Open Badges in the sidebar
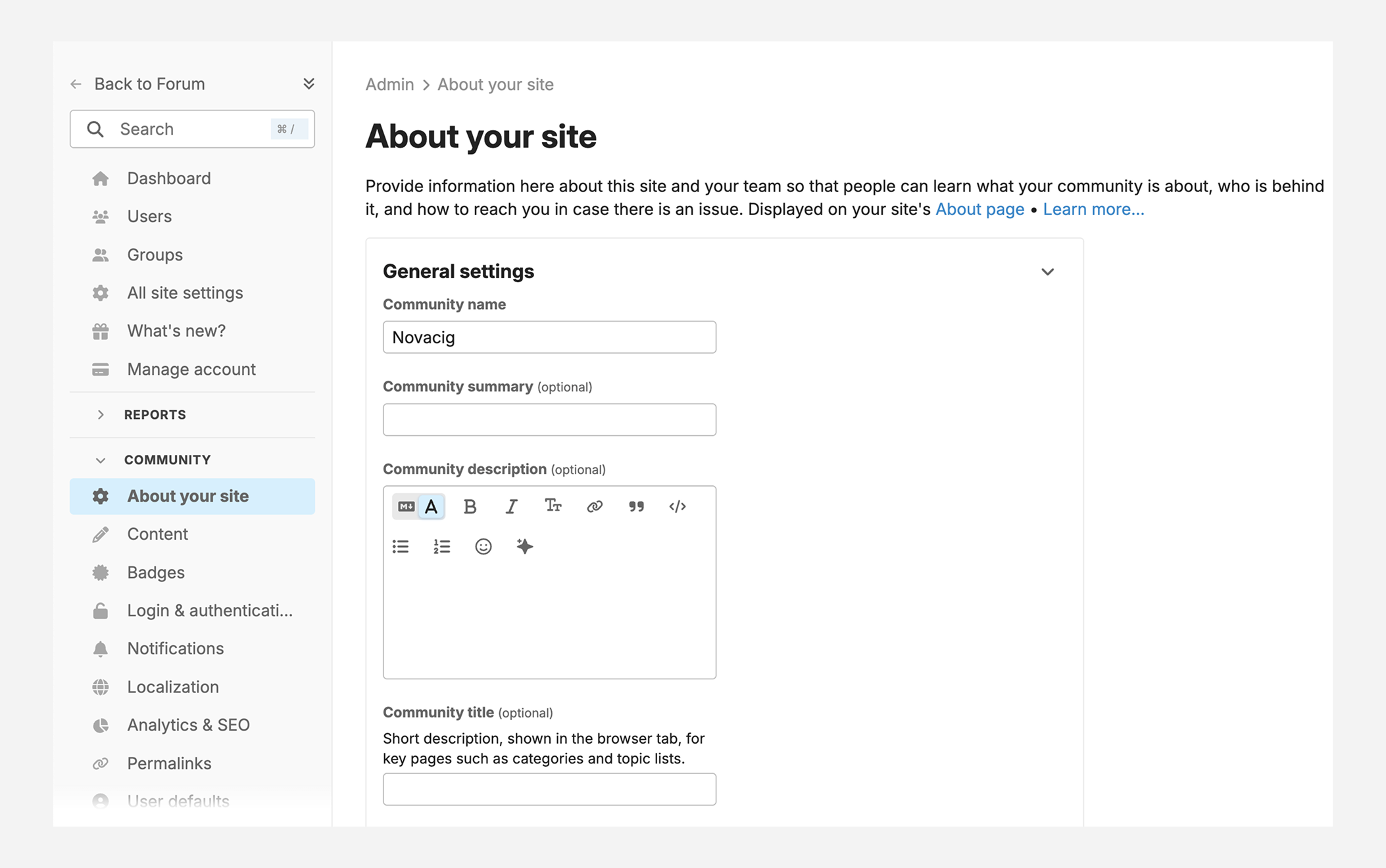Viewport: 1386px width, 868px height. click(x=156, y=572)
